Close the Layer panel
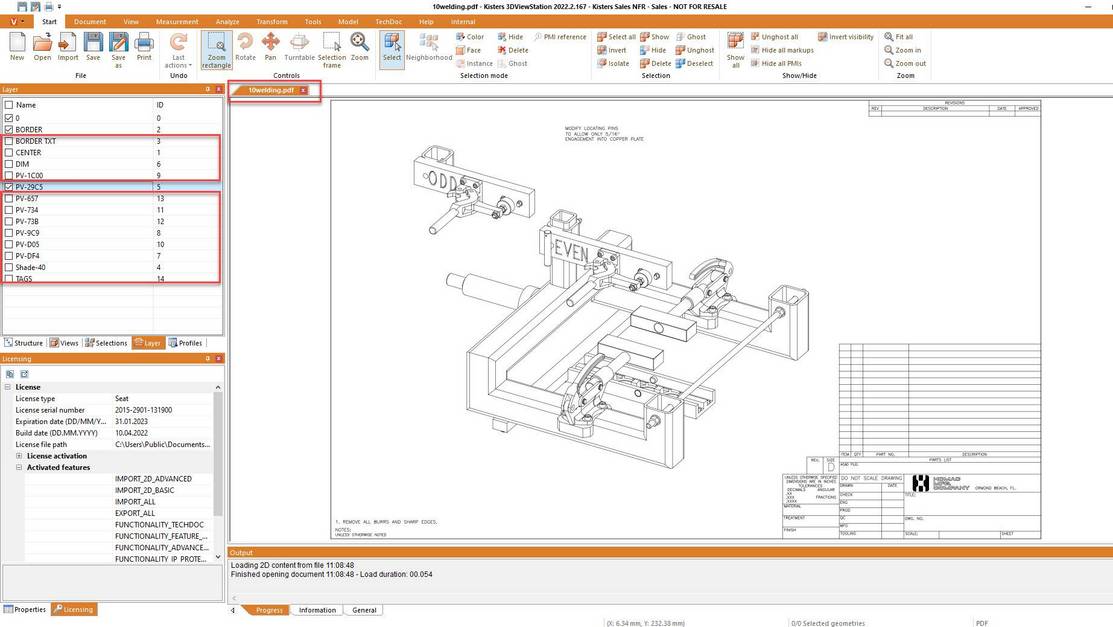 click(x=219, y=89)
